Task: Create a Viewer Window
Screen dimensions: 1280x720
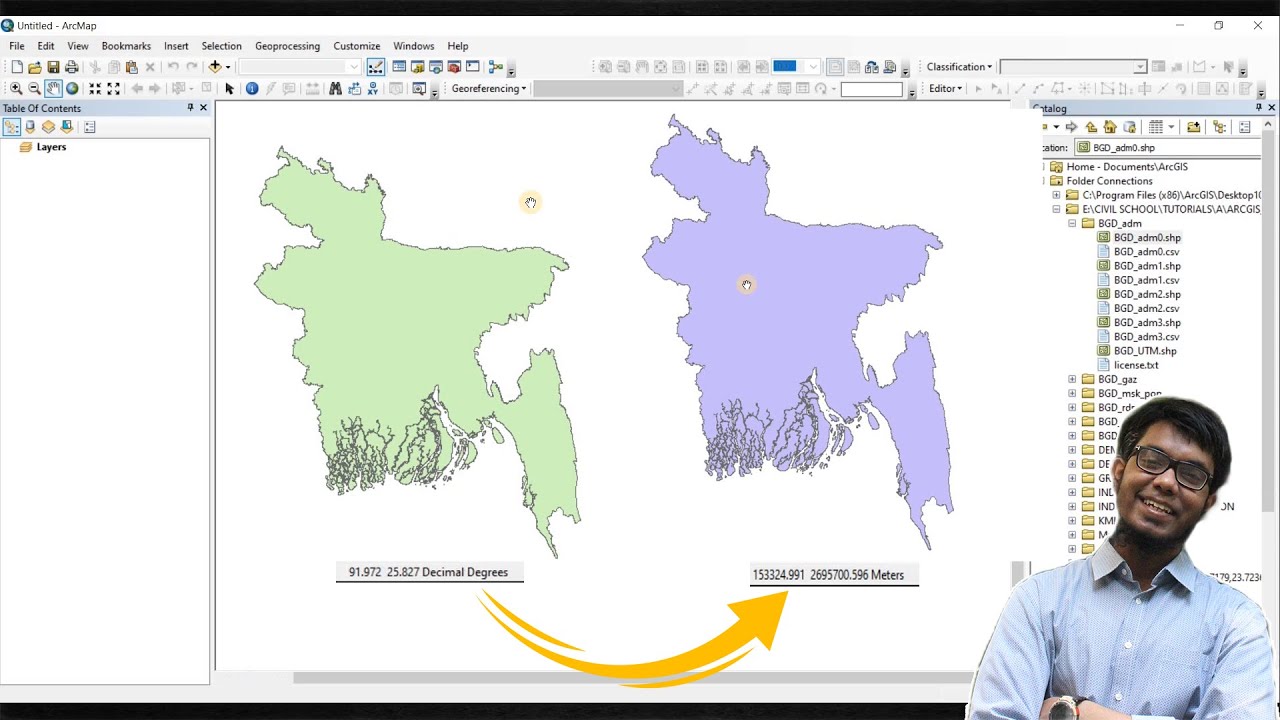Action: point(419,89)
